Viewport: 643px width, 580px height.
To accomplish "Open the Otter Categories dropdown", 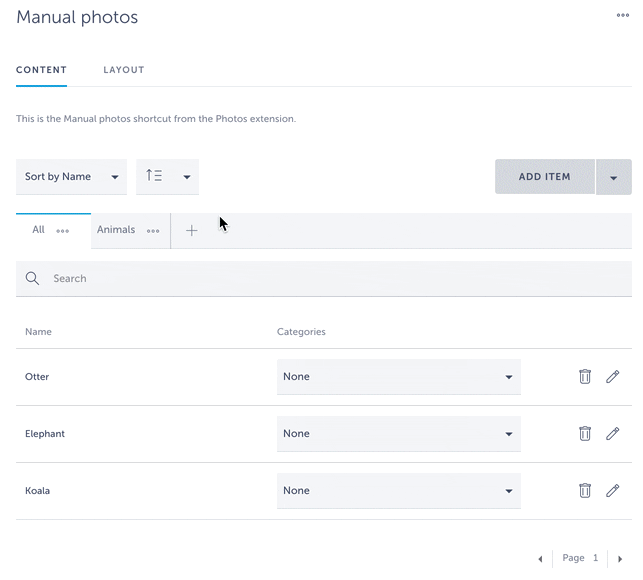I will pyautogui.click(x=398, y=377).
